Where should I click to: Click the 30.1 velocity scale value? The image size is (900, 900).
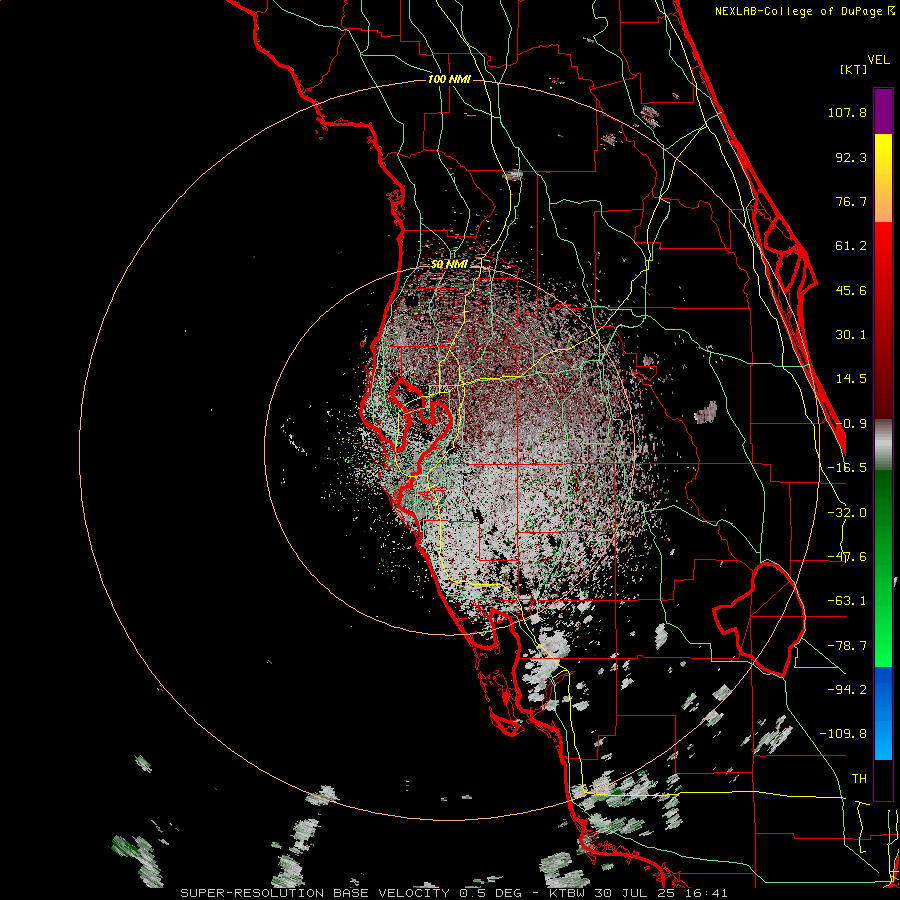tap(851, 335)
